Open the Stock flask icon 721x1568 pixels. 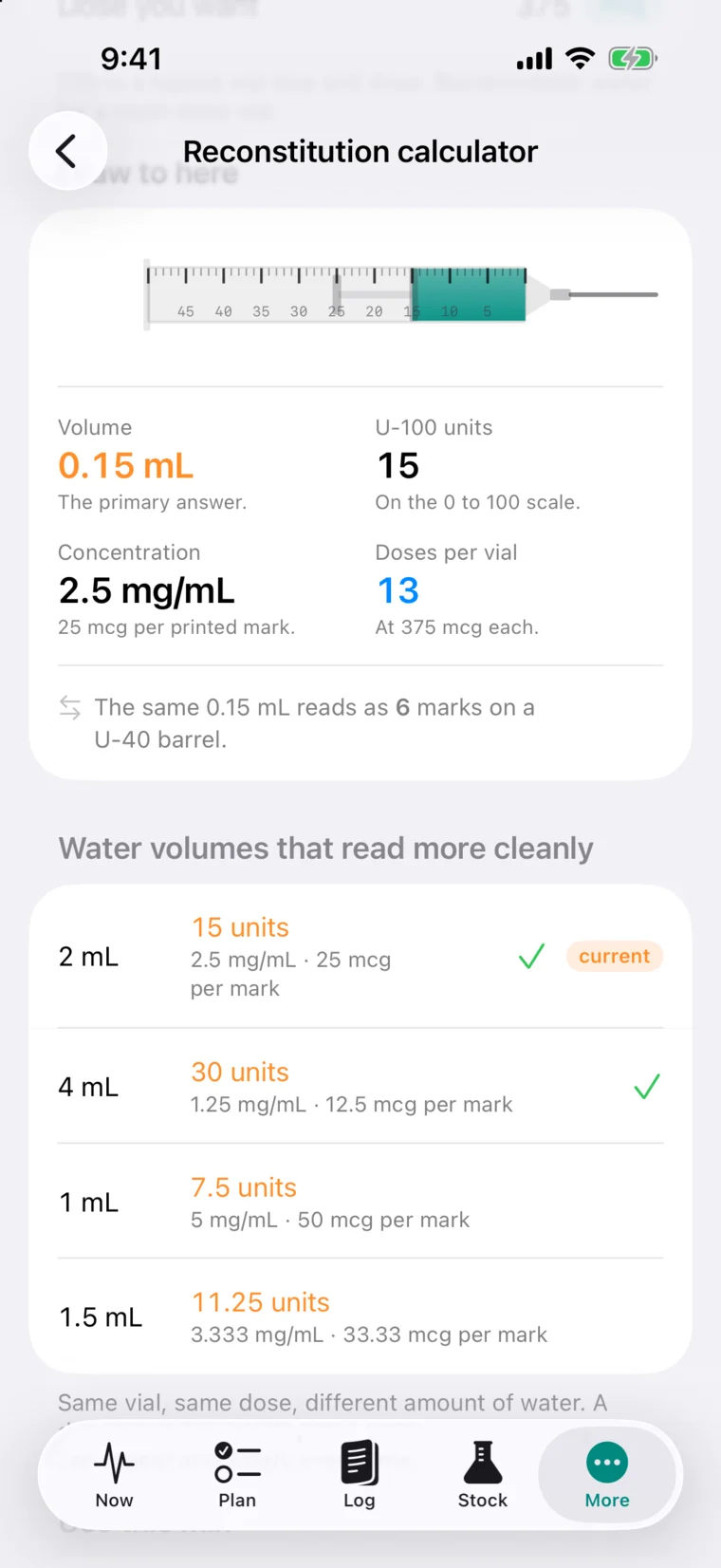(x=483, y=1463)
